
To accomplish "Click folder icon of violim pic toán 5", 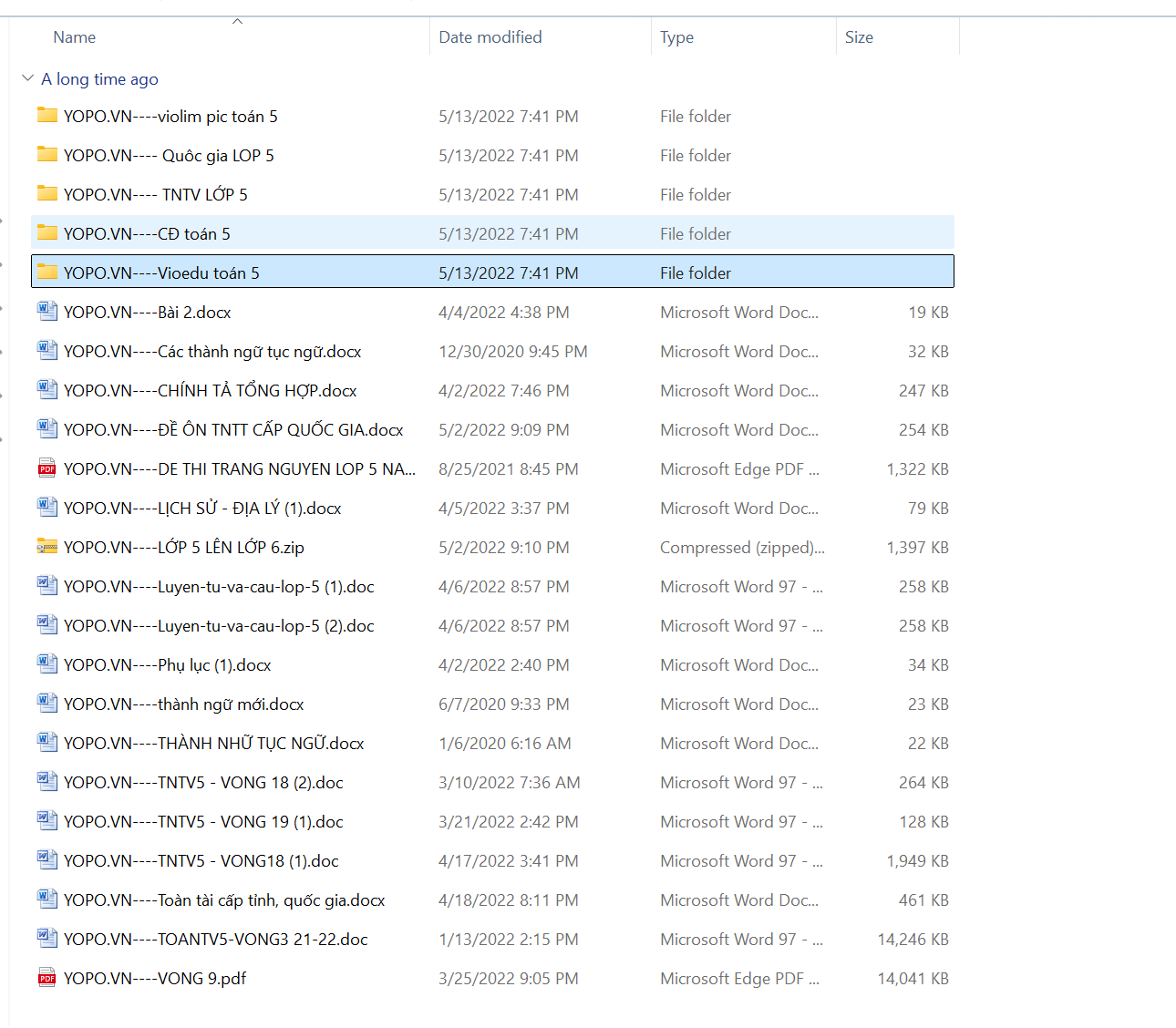I will 47,115.
